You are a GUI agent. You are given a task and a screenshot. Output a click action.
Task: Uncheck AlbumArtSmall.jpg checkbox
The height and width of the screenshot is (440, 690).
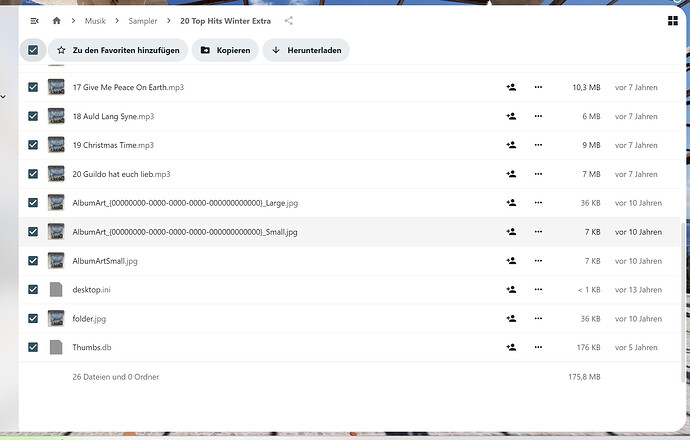click(x=33, y=260)
